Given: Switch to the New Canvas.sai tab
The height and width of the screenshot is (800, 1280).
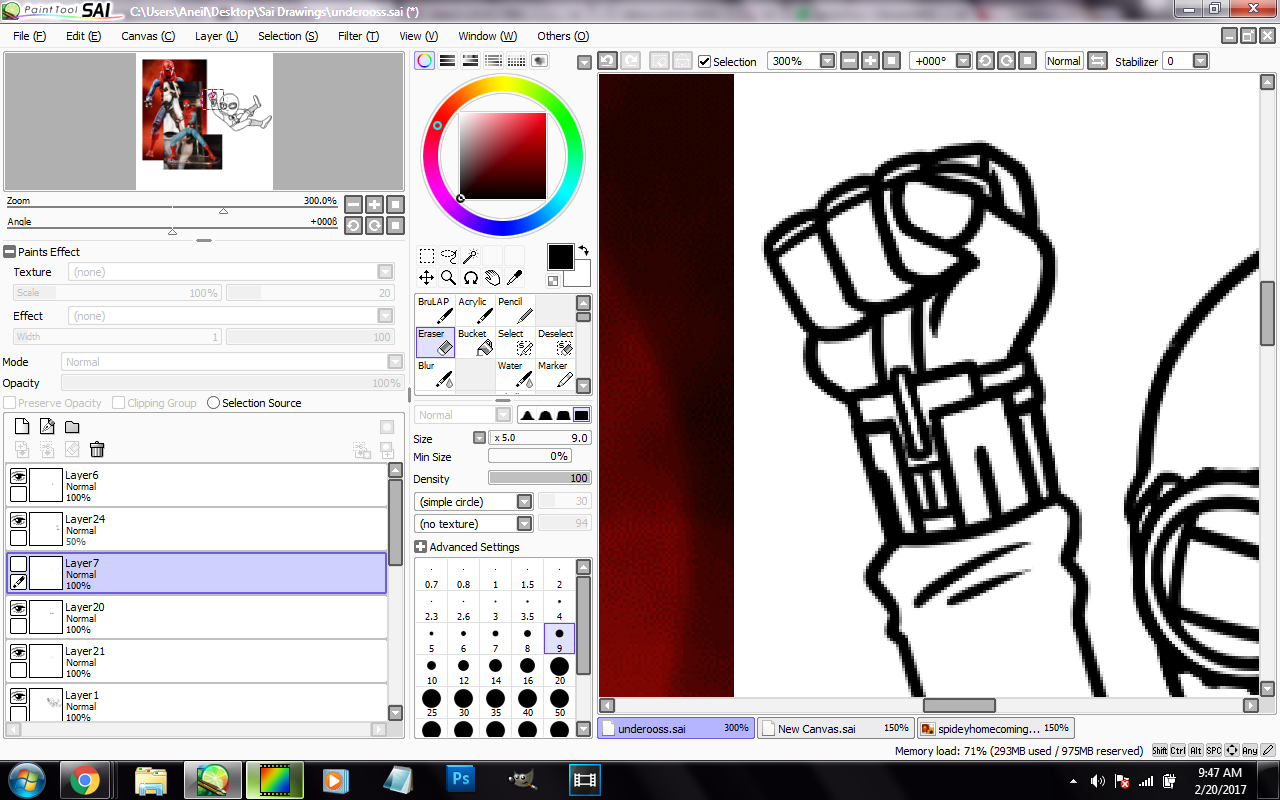Looking at the screenshot, I should coord(835,728).
